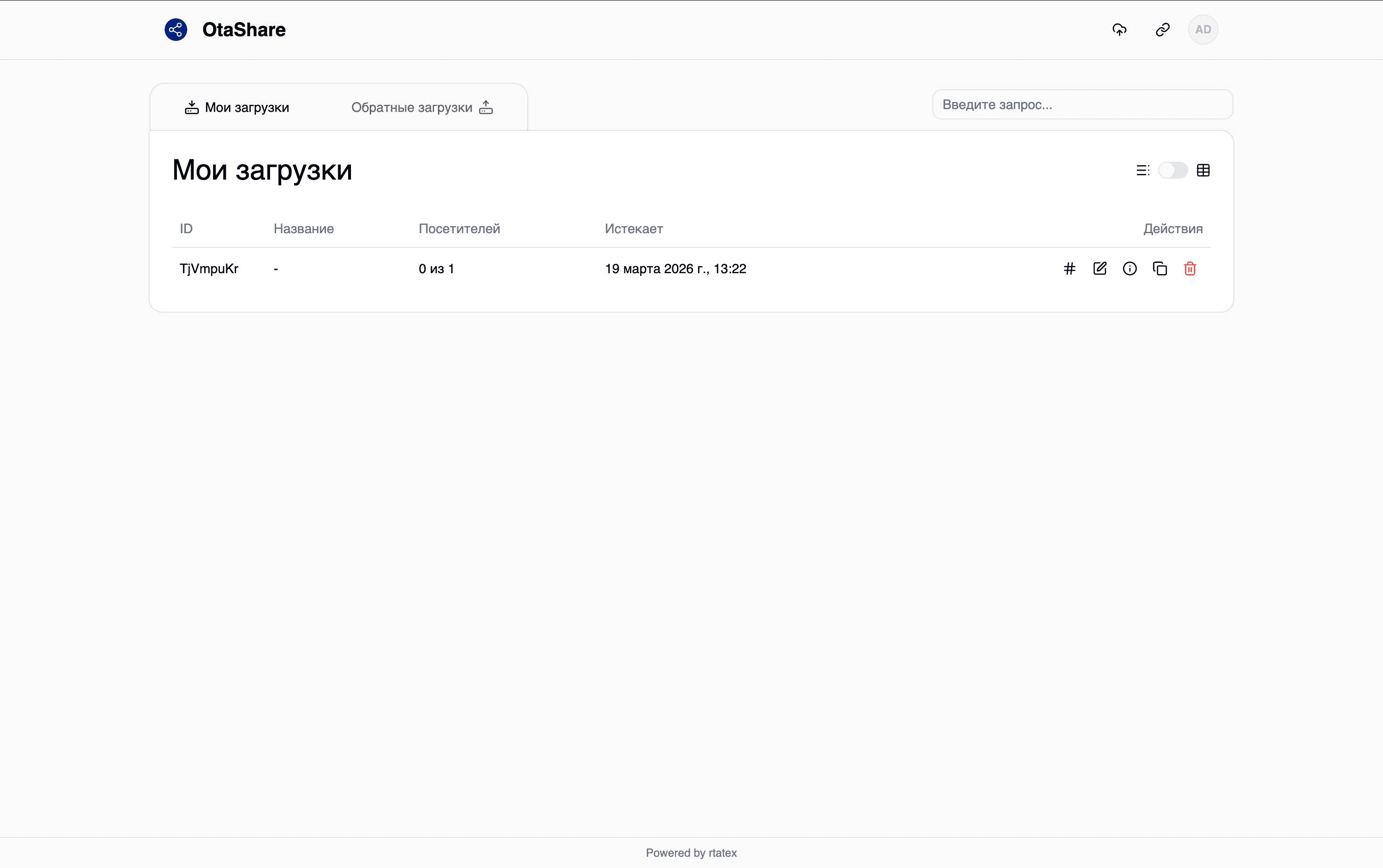Viewport: 1383px width, 868px height.
Task: Copy the TjVmpuKr upload link
Action: click(x=1160, y=268)
